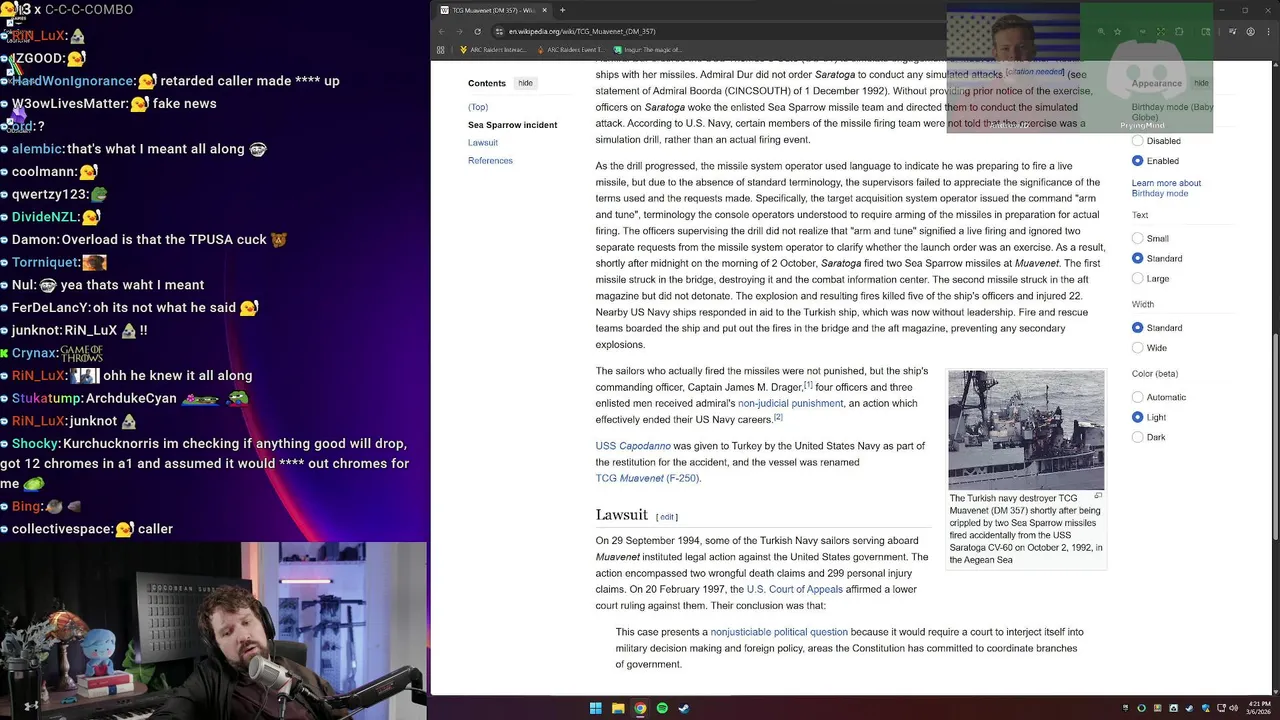Click the browser forward arrow

[x=459, y=31]
